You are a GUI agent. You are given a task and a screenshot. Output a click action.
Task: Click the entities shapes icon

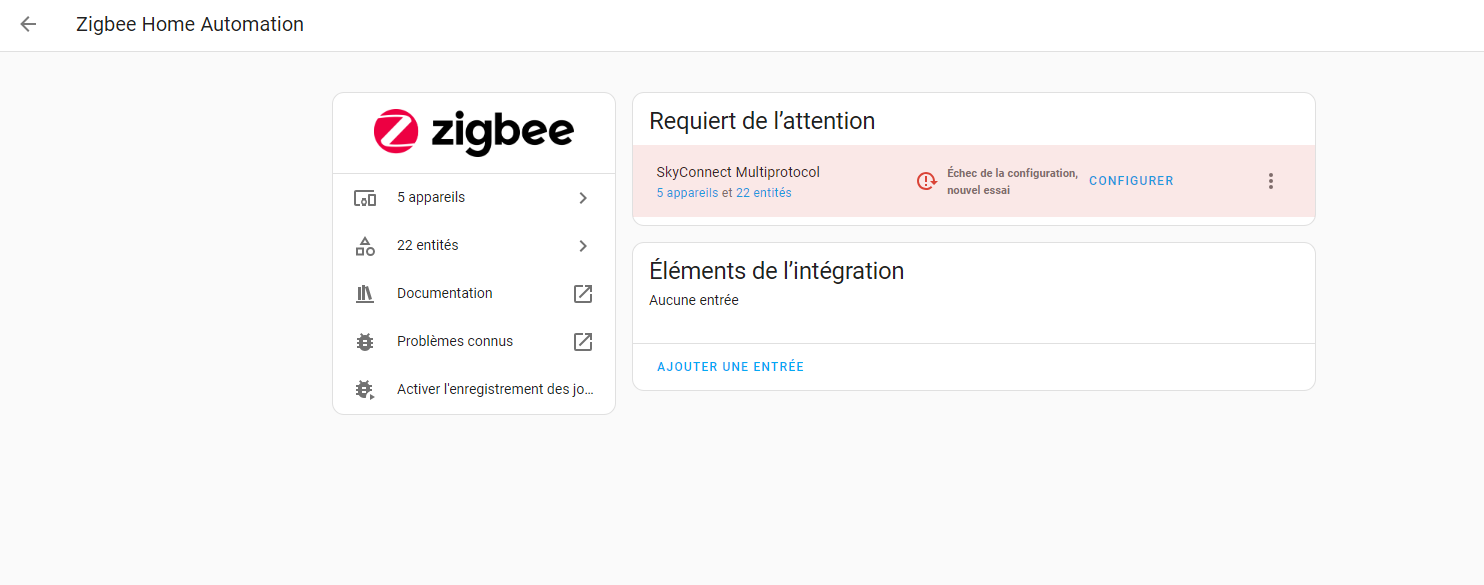coord(365,246)
